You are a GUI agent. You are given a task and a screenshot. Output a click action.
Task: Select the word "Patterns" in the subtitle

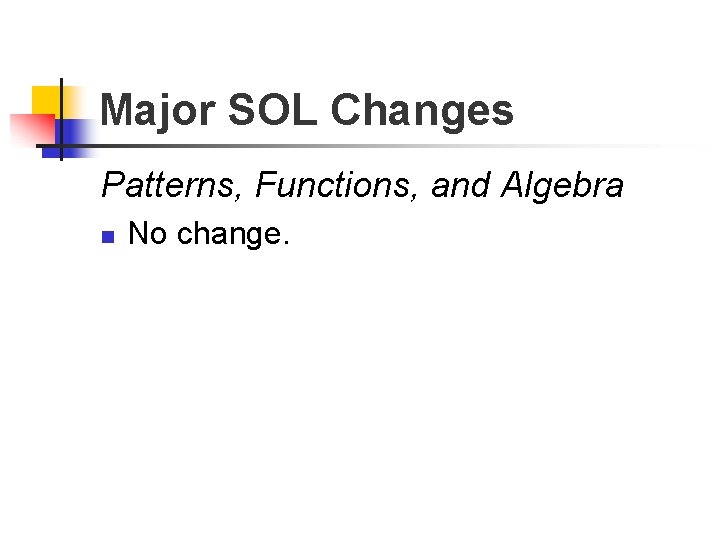[x=172, y=185]
